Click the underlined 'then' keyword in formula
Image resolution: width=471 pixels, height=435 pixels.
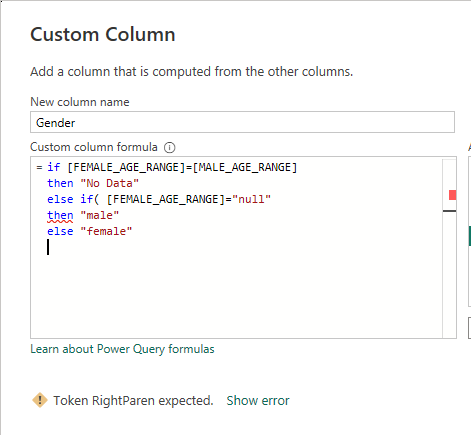click(x=60, y=215)
